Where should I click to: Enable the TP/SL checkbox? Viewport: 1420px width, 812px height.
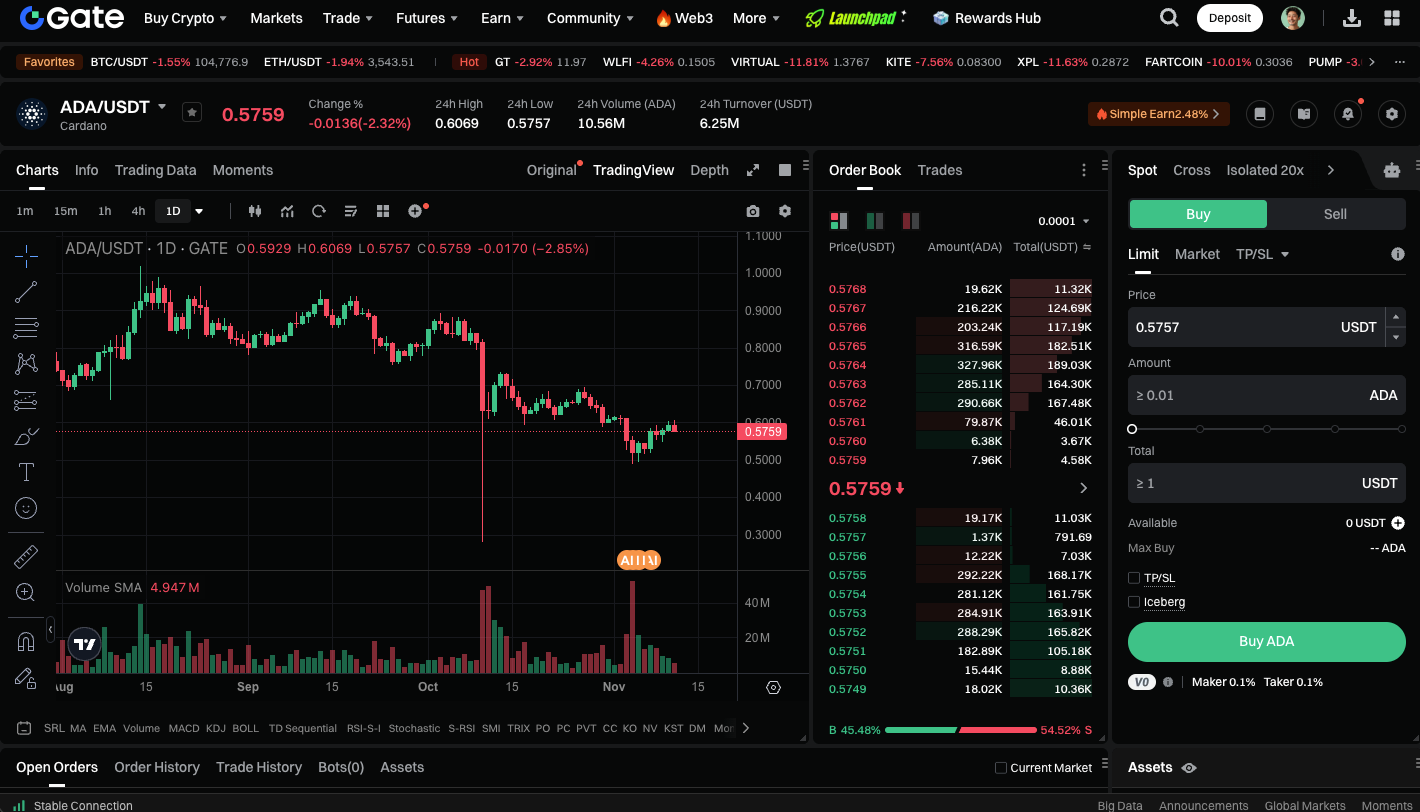click(x=1134, y=578)
